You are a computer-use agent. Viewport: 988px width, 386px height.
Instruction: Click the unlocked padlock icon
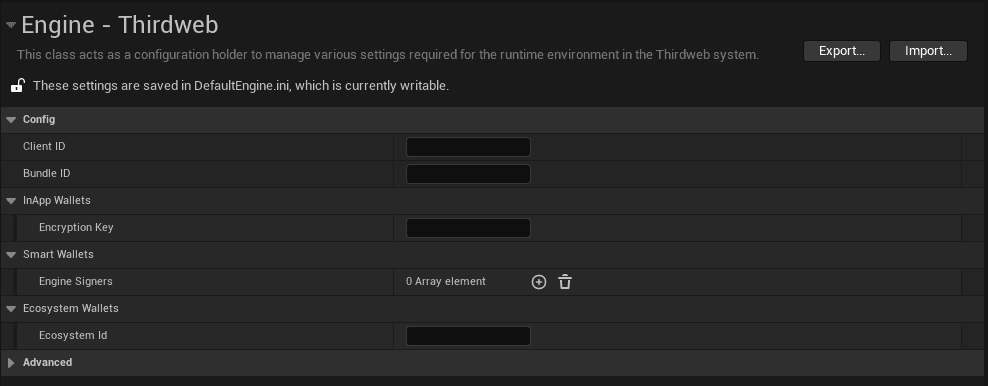17,86
